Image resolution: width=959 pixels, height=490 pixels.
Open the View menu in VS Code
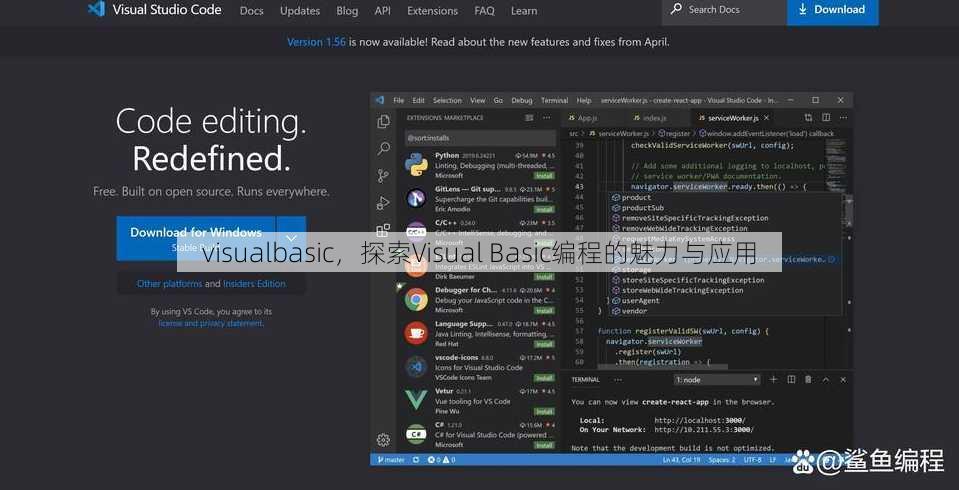pos(478,100)
